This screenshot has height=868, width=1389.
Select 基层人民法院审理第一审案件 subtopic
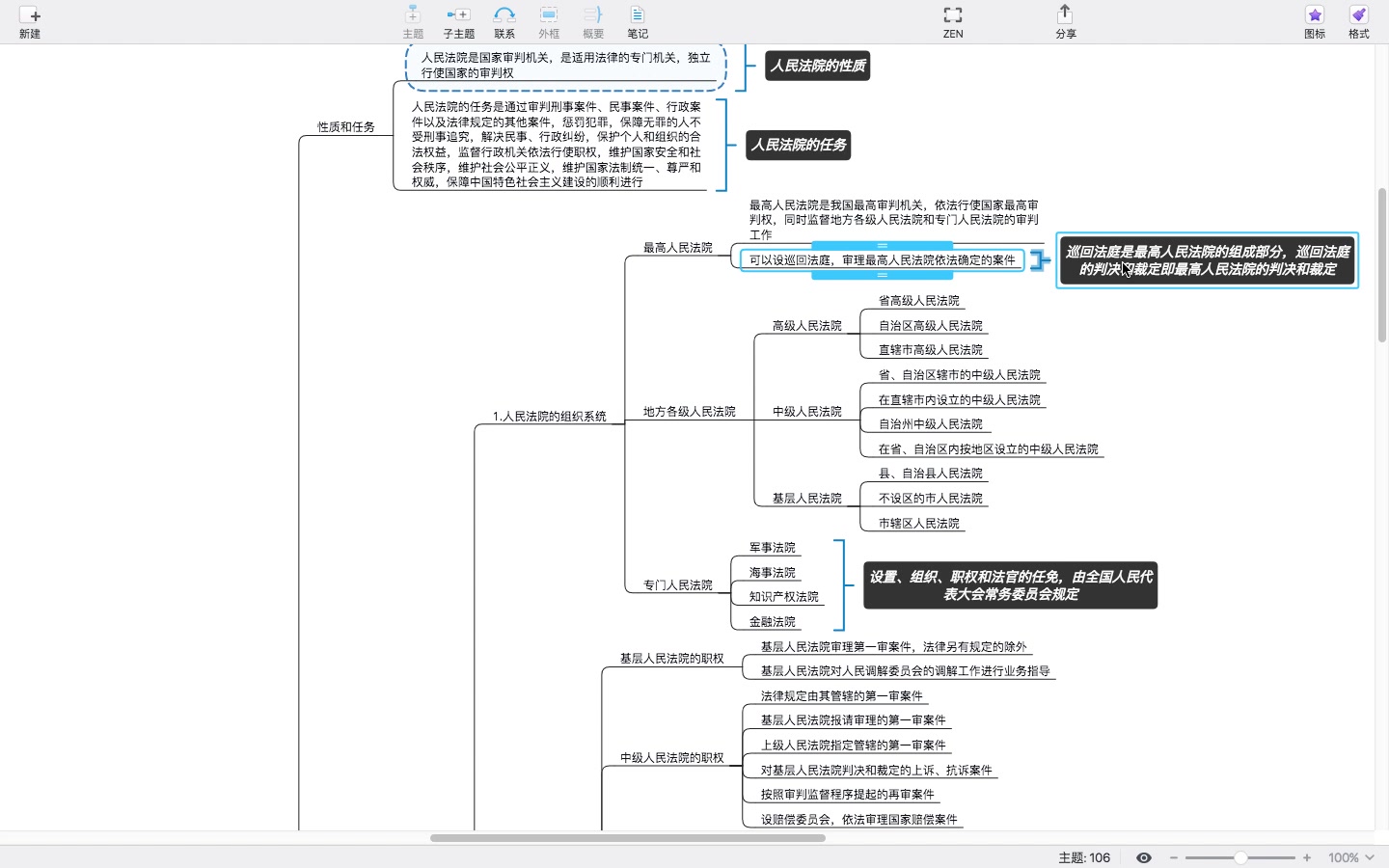point(894,647)
